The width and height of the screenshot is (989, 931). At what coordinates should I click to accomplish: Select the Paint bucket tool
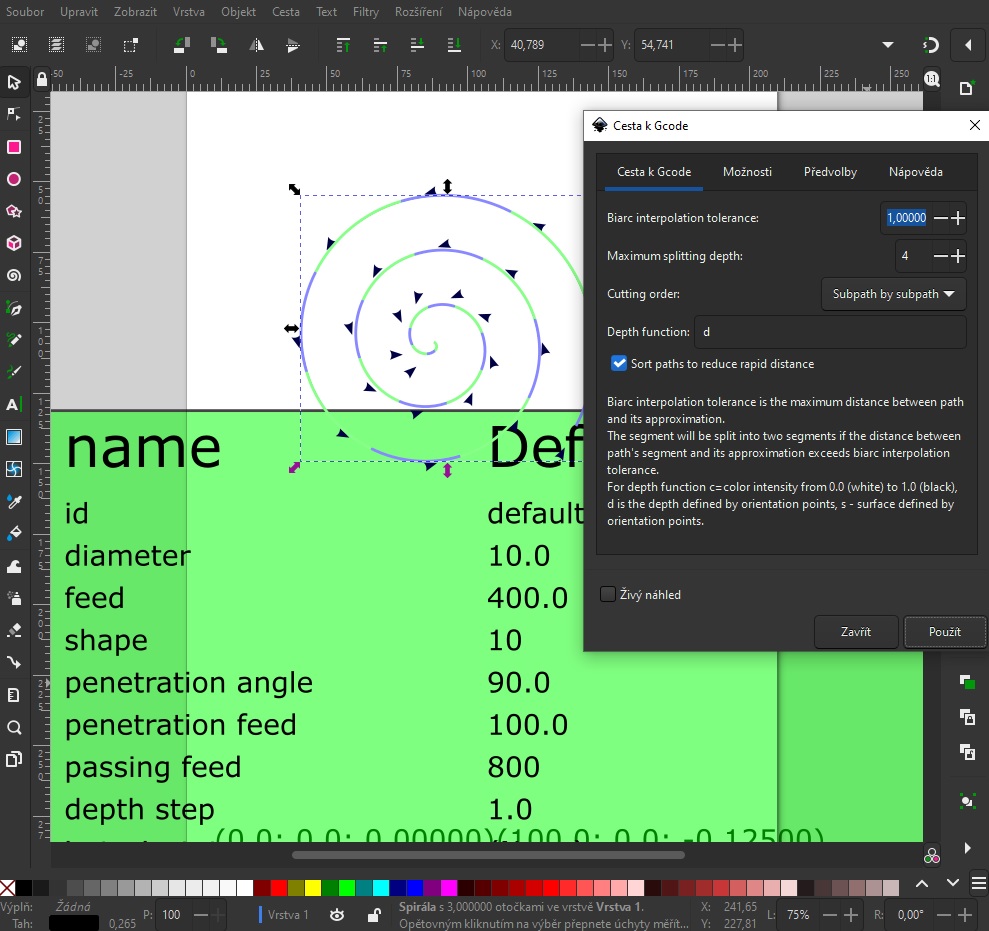(x=14, y=534)
